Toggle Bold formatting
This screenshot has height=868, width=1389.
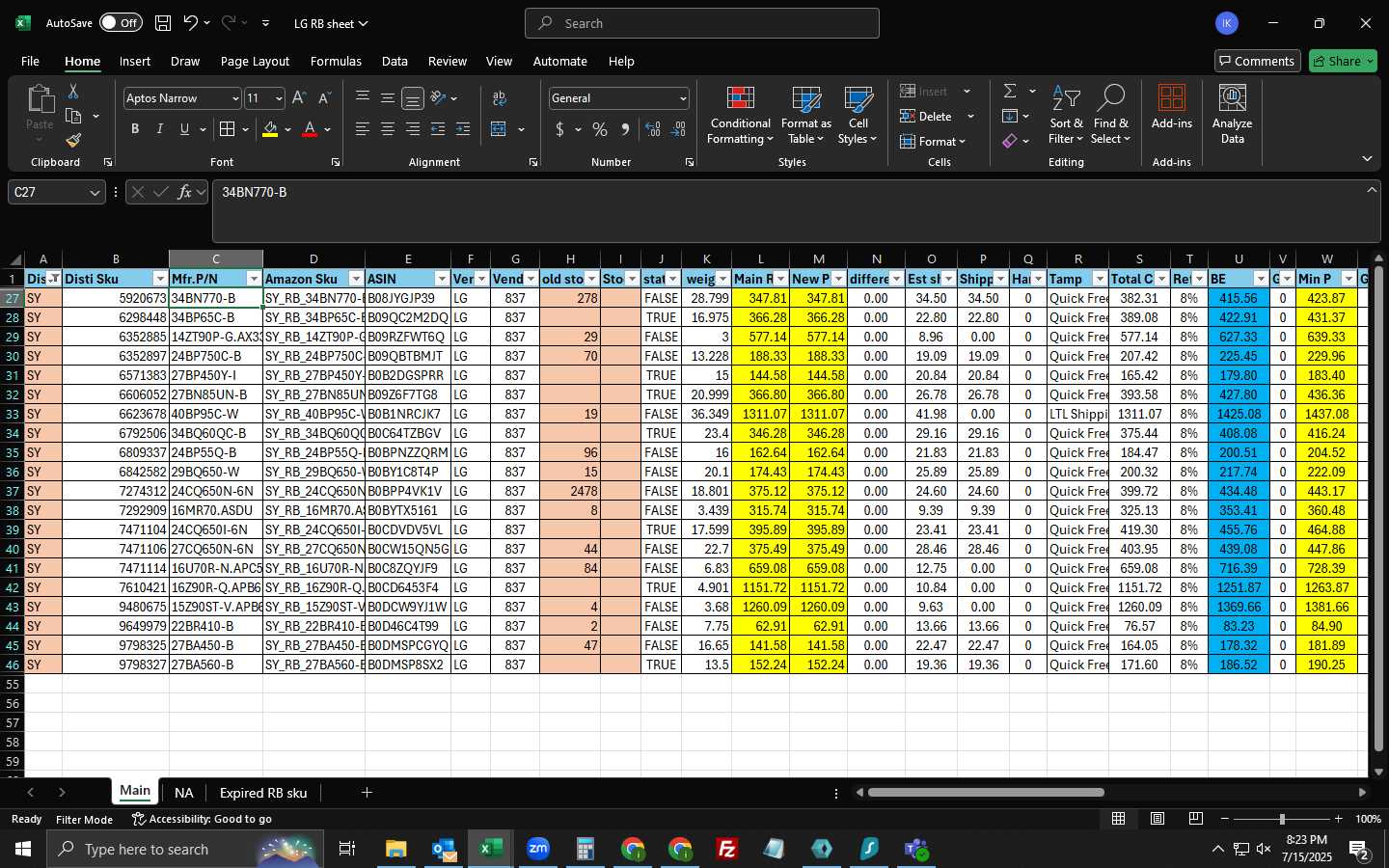135,129
